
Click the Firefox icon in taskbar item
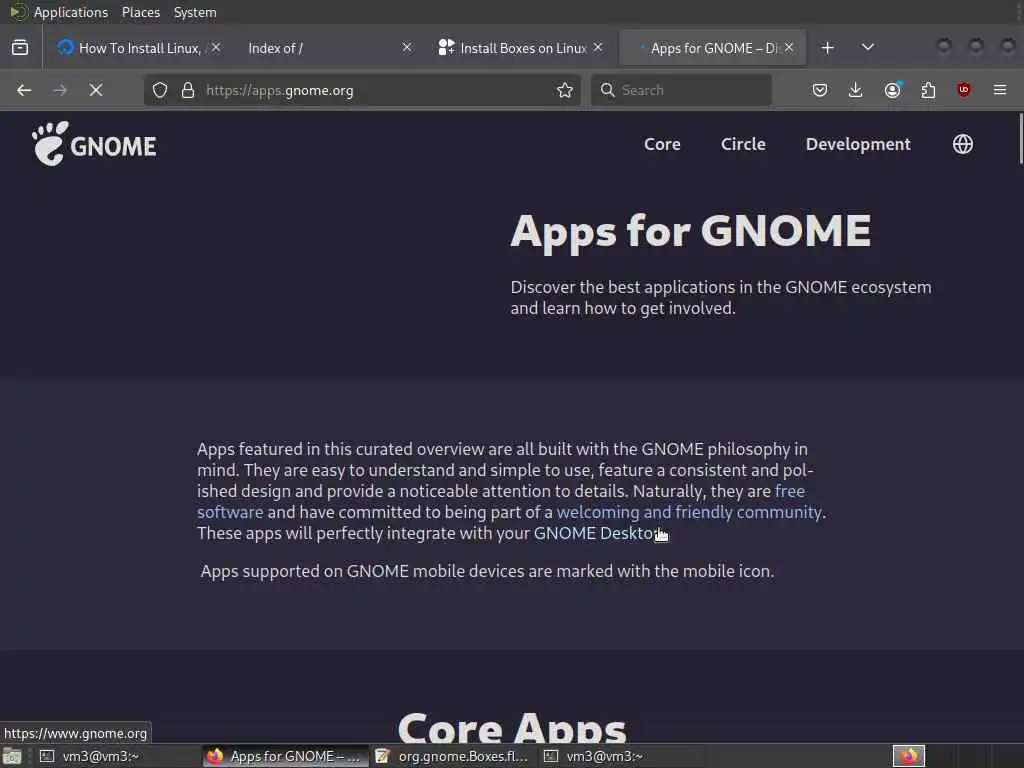click(216, 756)
